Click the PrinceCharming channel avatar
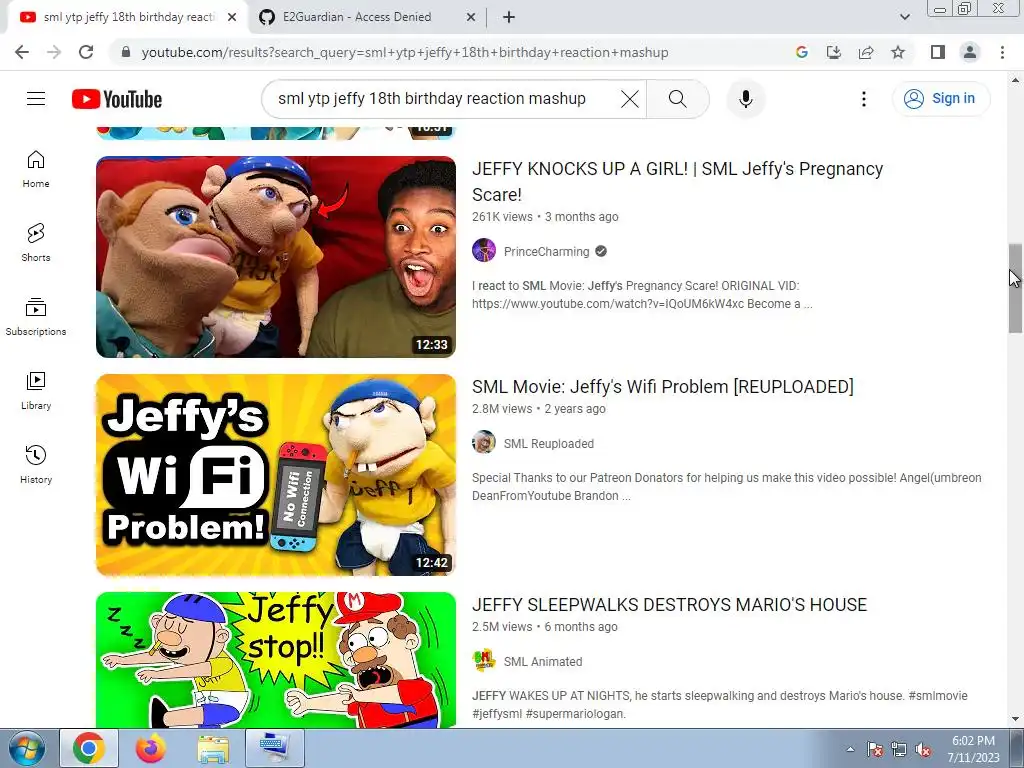This screenshot has height=768, width=1024. tap(484, 251)
